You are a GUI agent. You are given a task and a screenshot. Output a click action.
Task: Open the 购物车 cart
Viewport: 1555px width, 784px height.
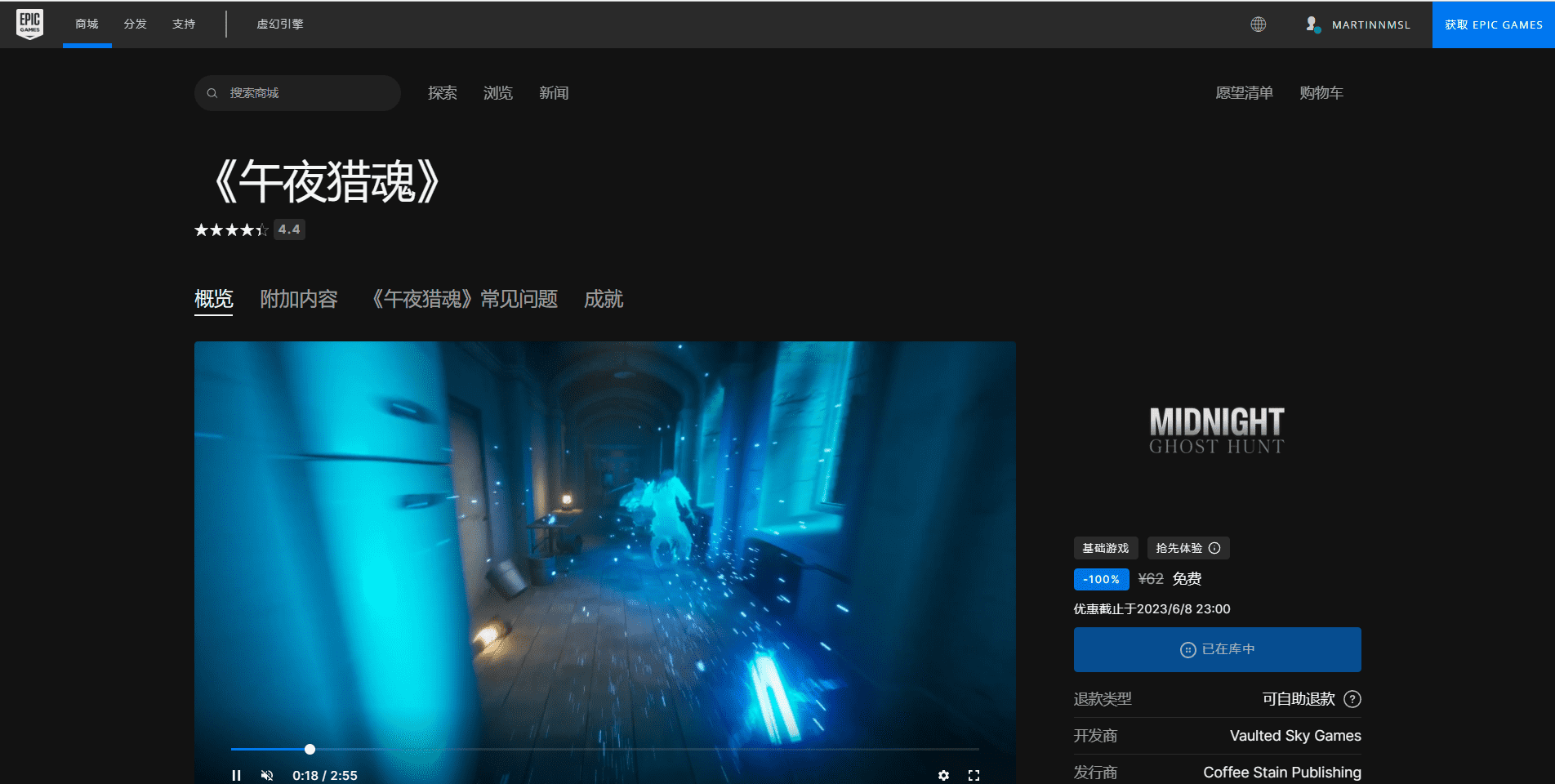(x=1321, y=93)
